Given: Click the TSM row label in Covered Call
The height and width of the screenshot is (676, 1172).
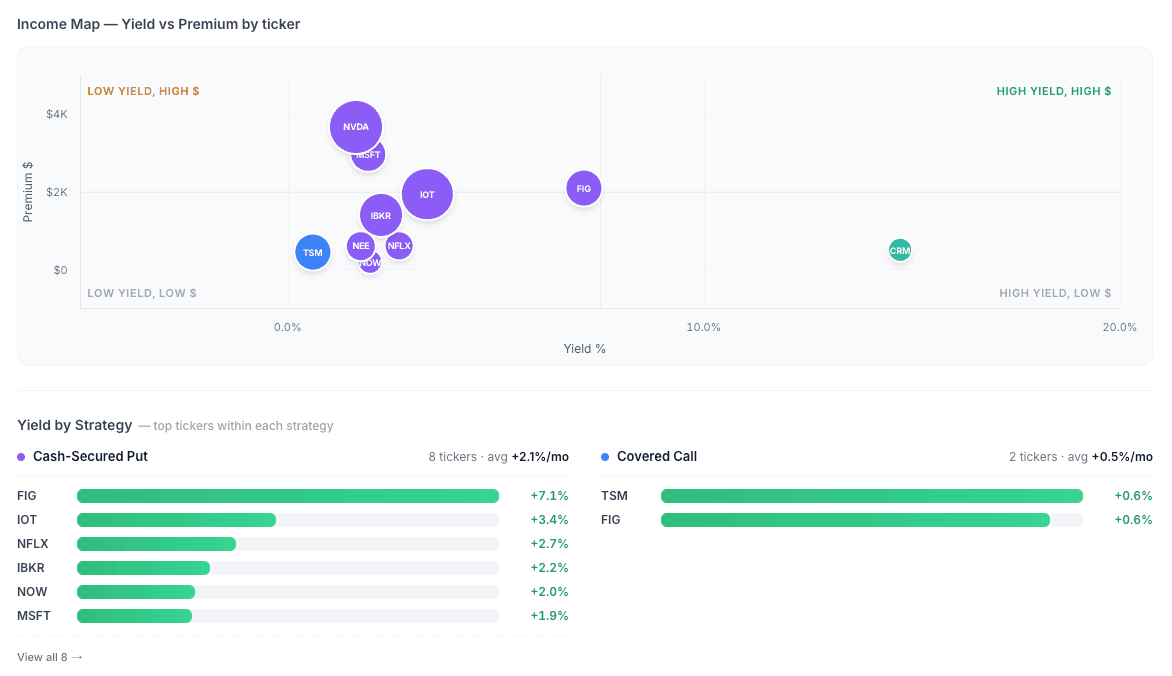Looking at the screenshot, I should coord(614,496).
